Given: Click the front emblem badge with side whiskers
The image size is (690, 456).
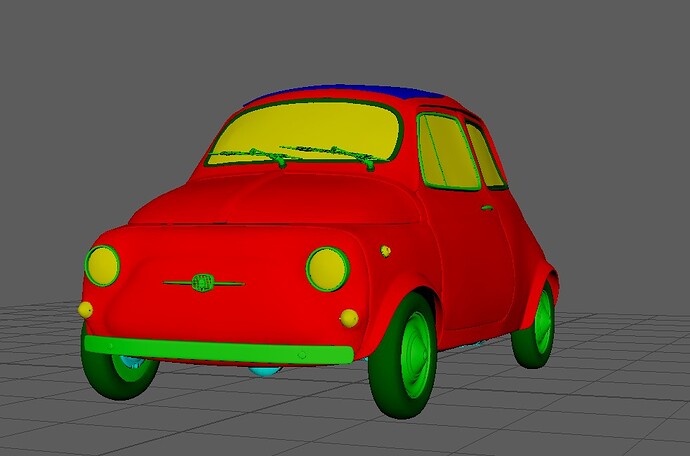Looking at the screenshot, I should [x=203, y=283].
